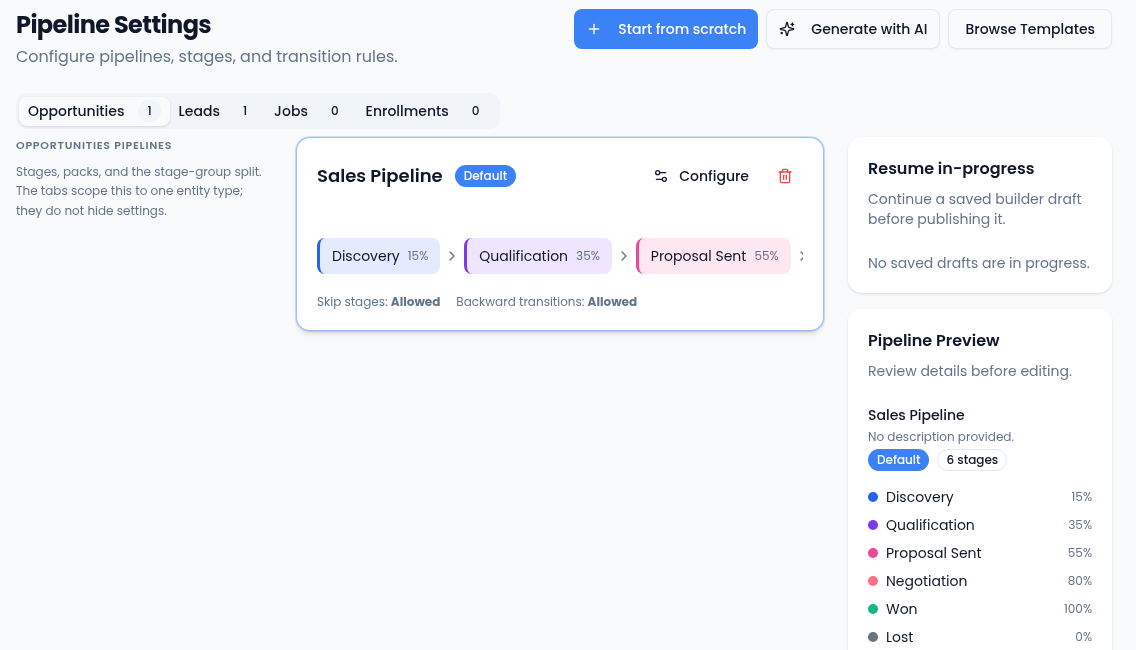Click the Resume in-progress heading
1136x650 pixels.
click(x=951, y=168)
